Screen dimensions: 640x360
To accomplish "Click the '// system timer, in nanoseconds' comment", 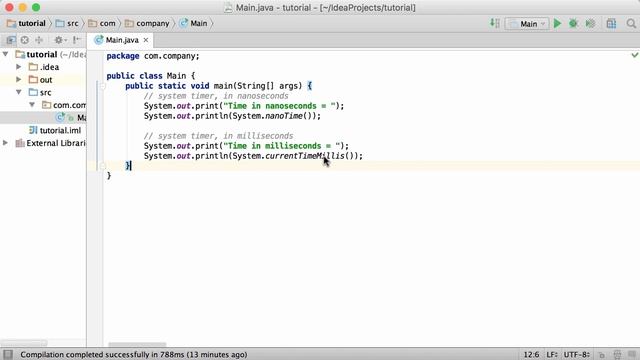I will (216, 96).
